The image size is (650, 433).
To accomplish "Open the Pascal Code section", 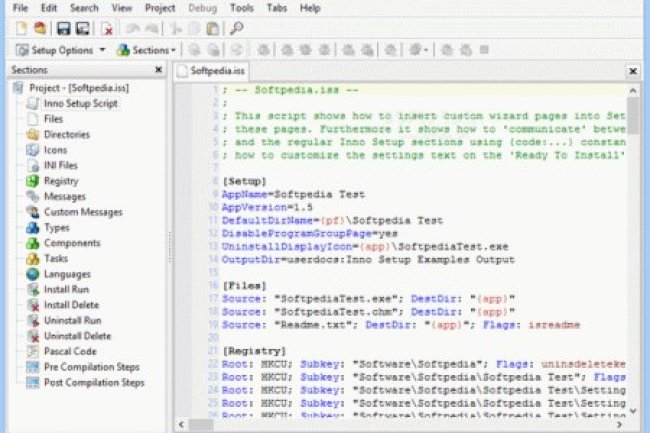I will 71,352.
